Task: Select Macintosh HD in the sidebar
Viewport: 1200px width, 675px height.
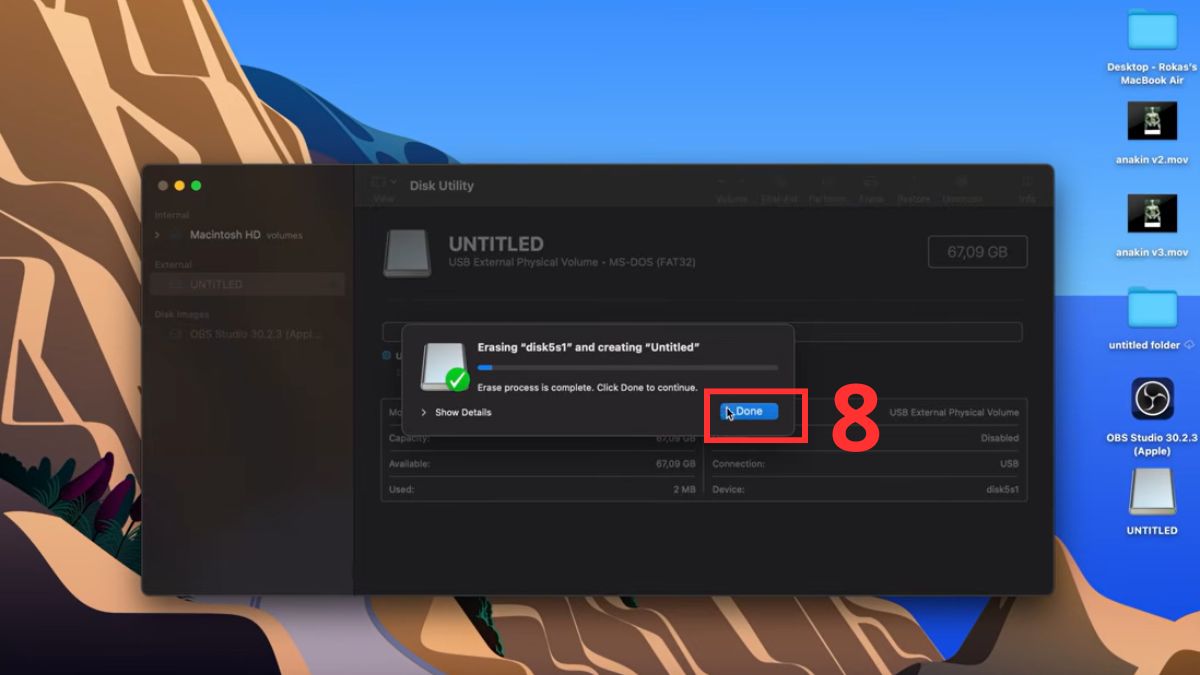Action: pos(226,235)
